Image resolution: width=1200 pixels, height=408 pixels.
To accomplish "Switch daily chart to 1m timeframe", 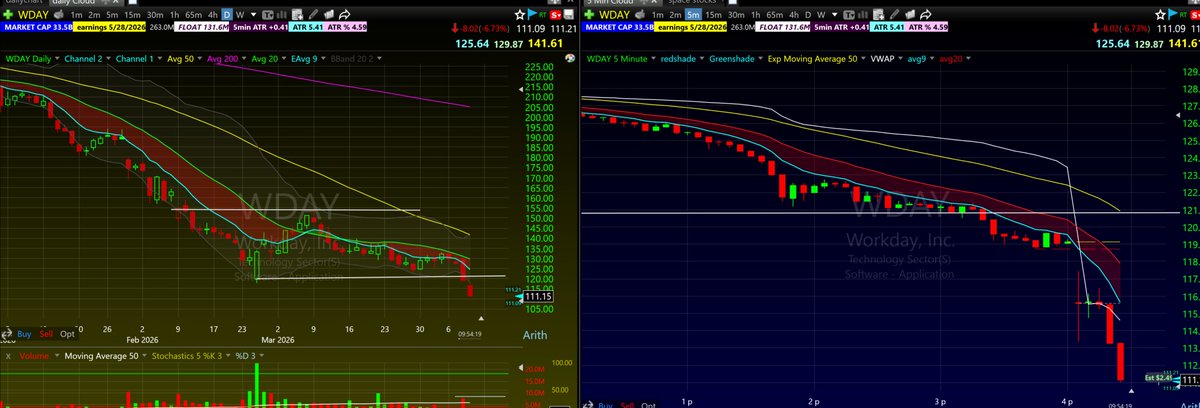I will pyautogui.click(x=76, y=15).
